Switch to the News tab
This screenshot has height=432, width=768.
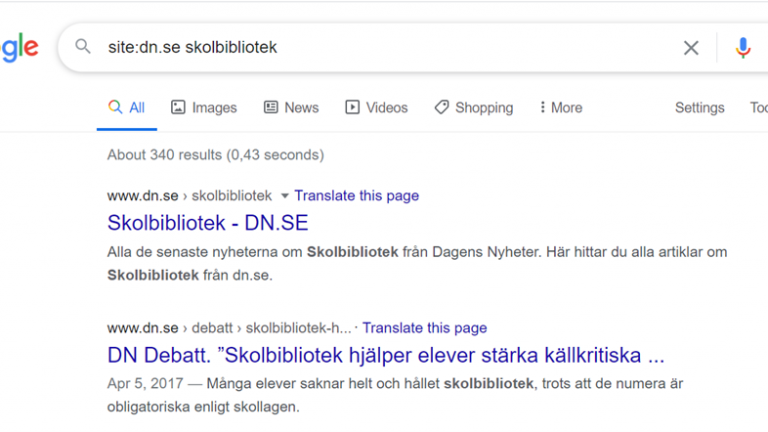[x=291, y=107]
